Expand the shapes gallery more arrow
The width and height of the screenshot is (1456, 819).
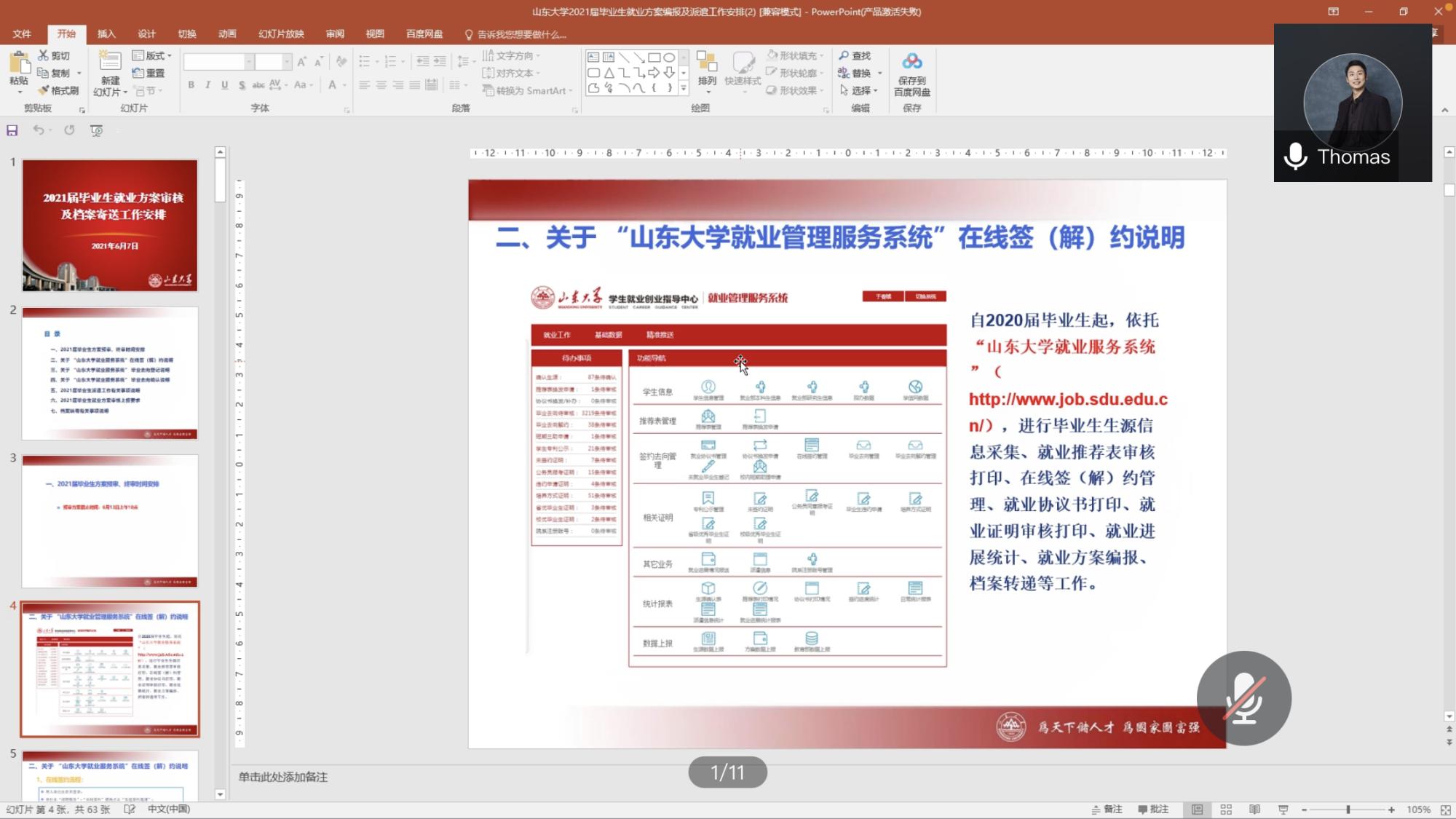tap(684, 89)
